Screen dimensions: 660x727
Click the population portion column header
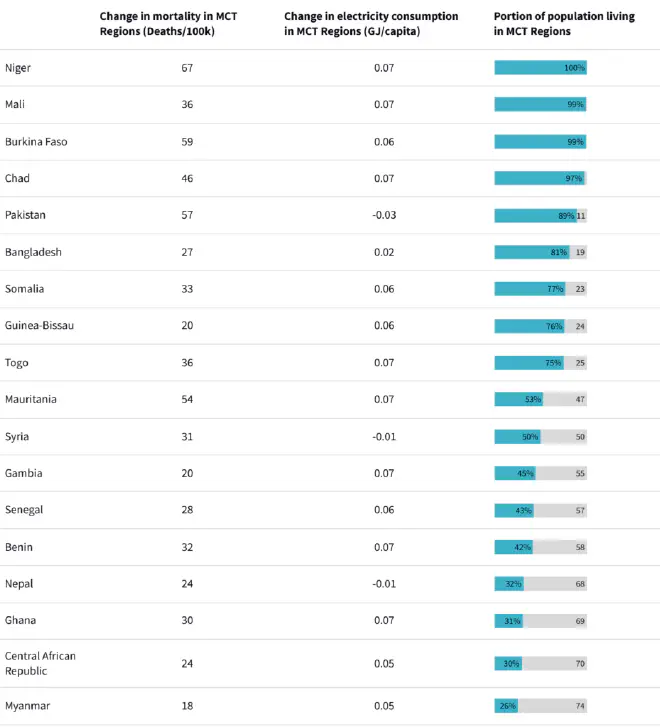pyautogui.click(x=564, y=24)
